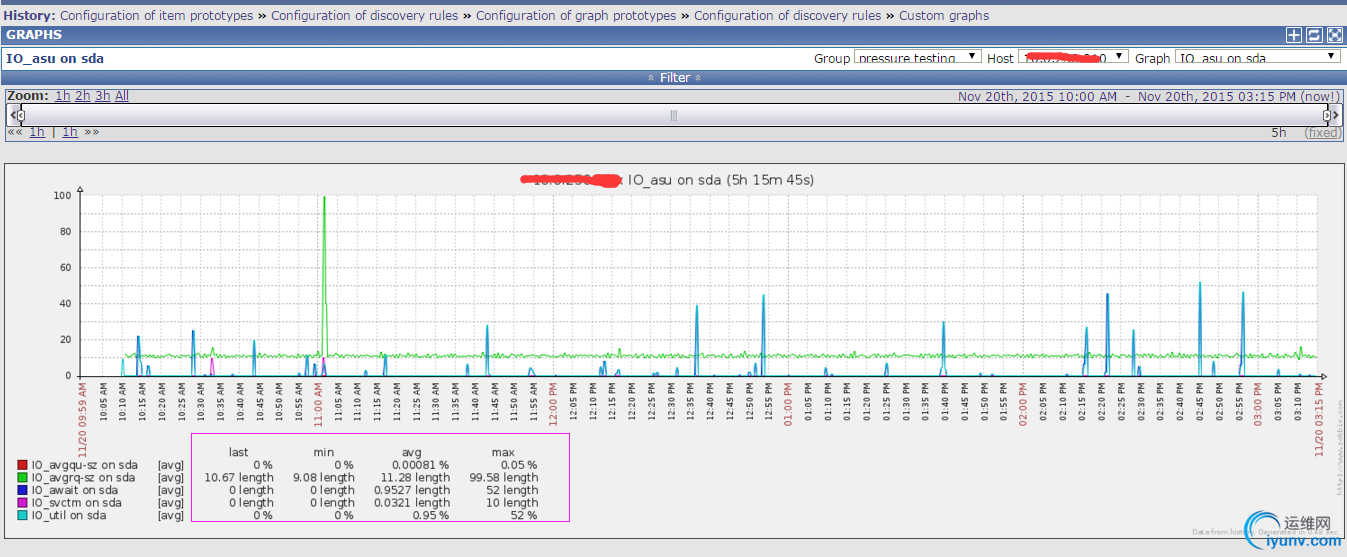Click the left arrow on the time scrollbar

14,116
